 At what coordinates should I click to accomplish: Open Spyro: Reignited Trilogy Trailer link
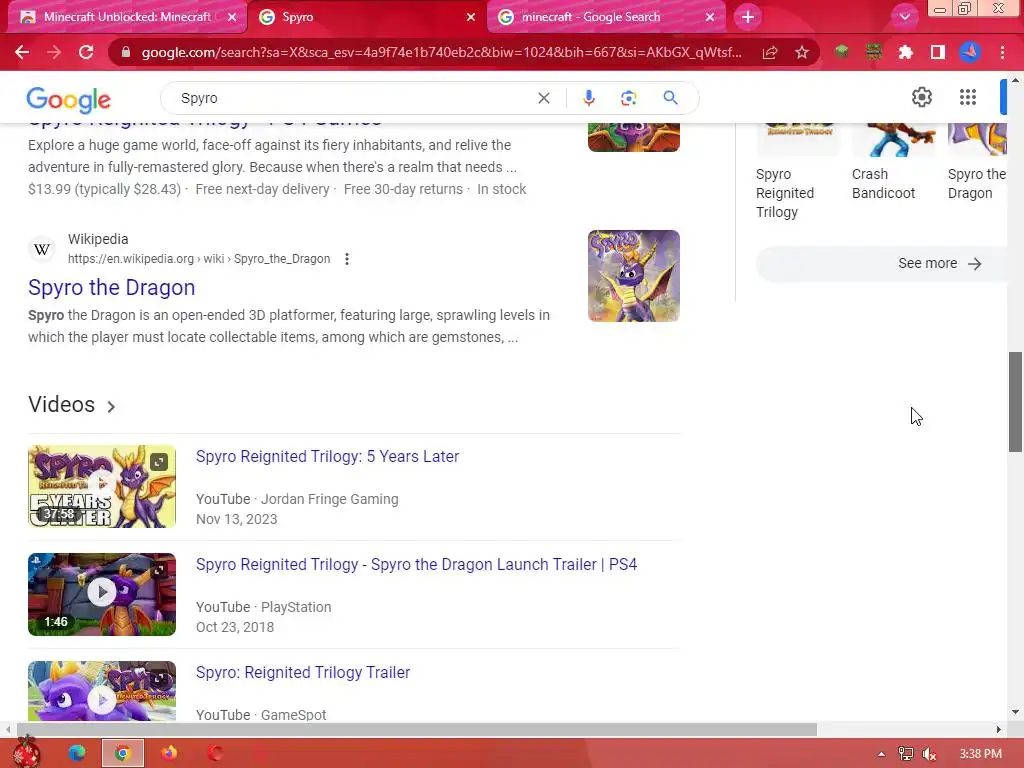point(303,673)
